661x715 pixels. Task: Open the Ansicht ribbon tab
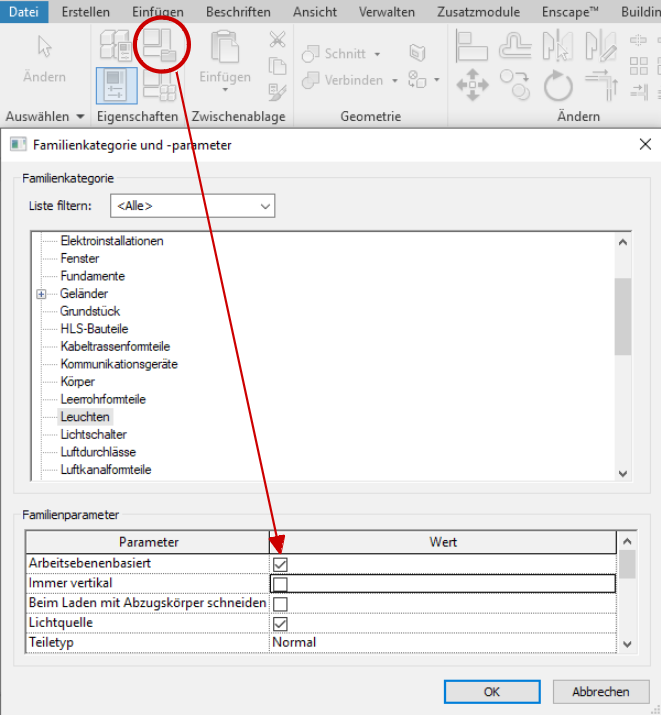click(x=314, y=12)
